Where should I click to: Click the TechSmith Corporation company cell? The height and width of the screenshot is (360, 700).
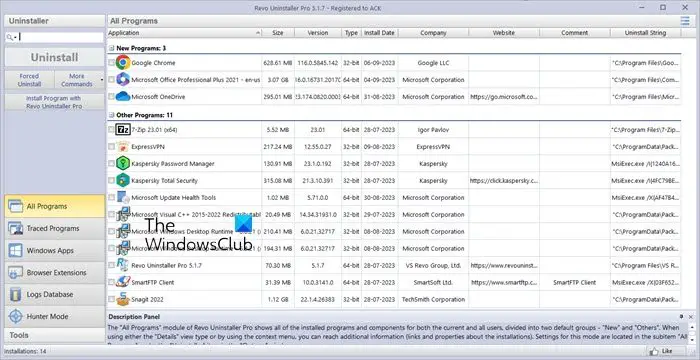pyautogui.click(x=433, y=299)
